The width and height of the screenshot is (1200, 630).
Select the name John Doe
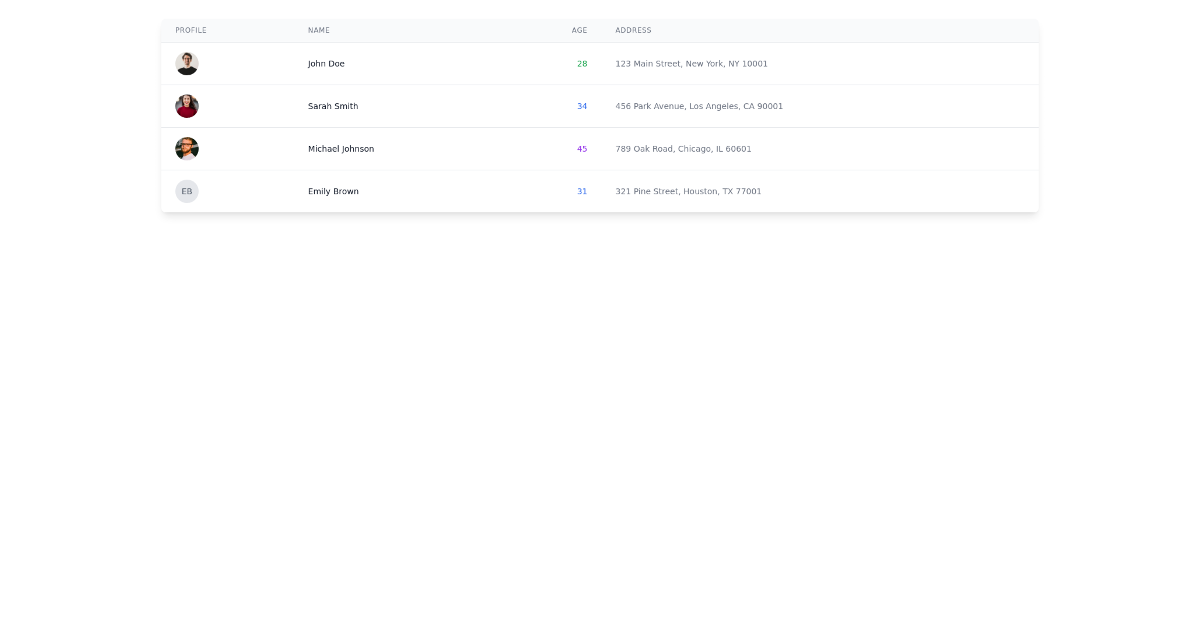[x=326, y=63]
